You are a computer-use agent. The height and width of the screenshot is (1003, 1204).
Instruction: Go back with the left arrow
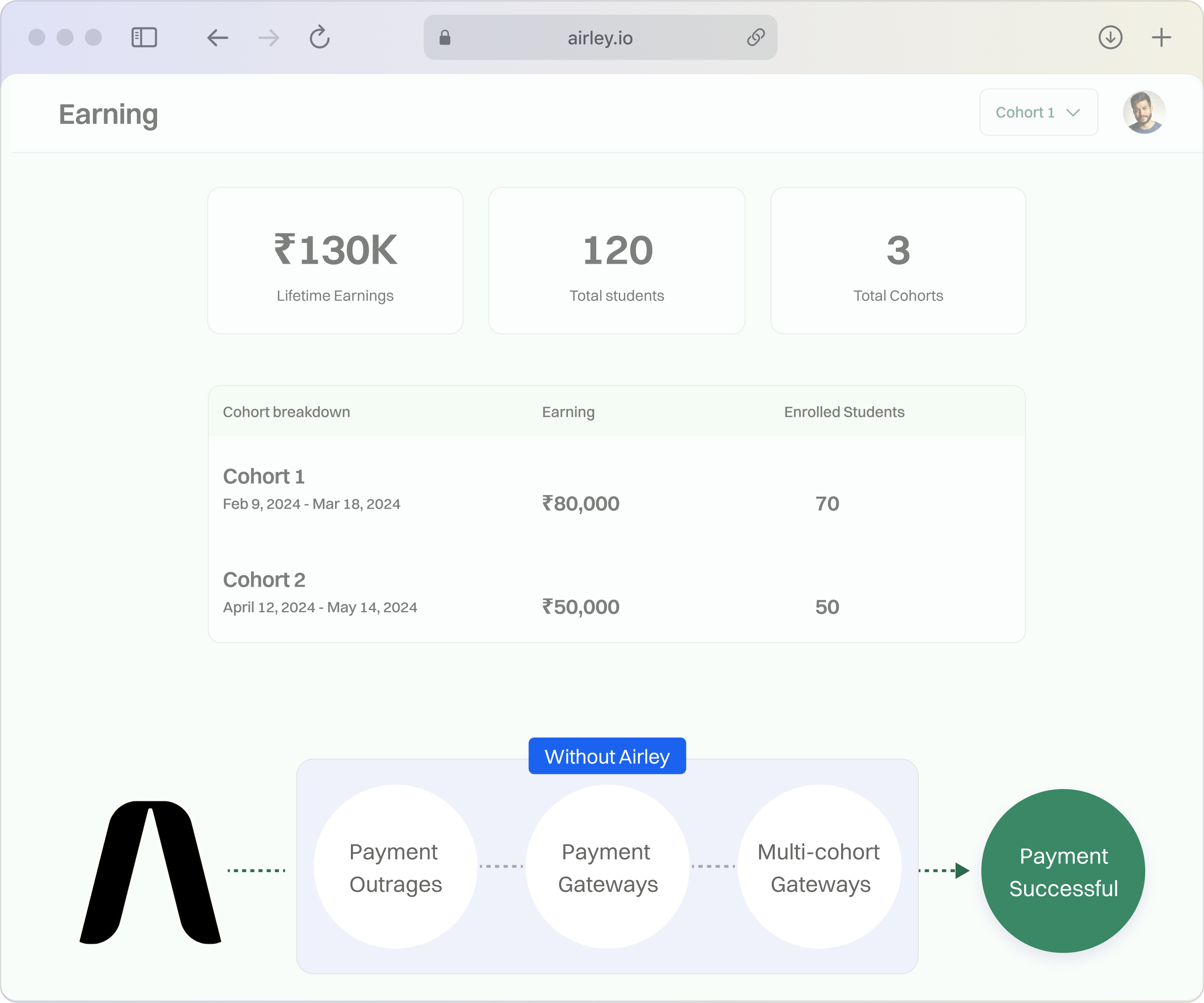pos(218,38)
